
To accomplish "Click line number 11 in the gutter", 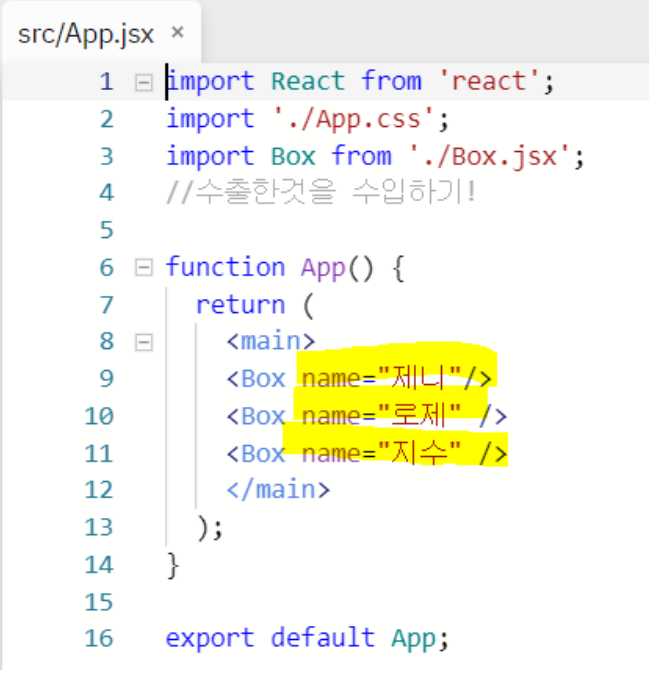I will 99,454.
